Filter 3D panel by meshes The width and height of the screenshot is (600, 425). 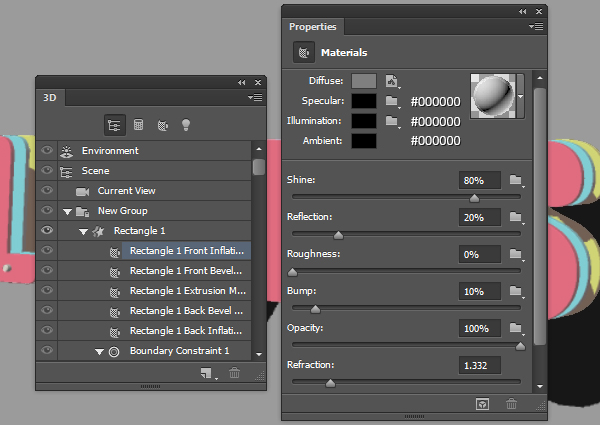coord(139,125)
